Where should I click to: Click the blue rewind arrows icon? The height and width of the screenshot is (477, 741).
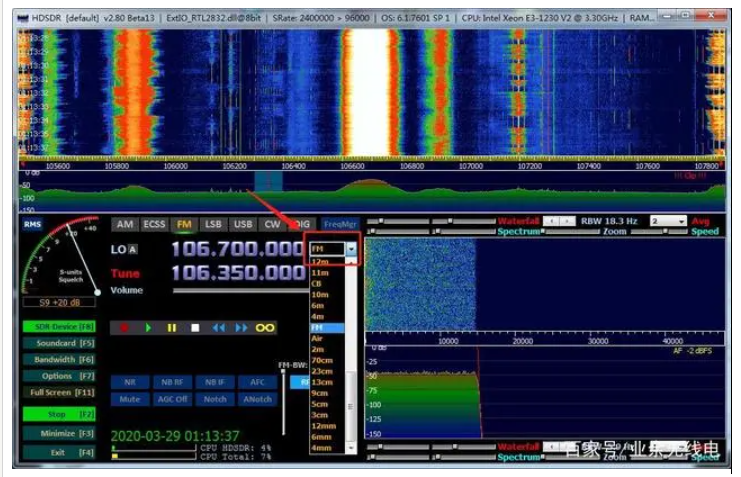pos(218,327)
